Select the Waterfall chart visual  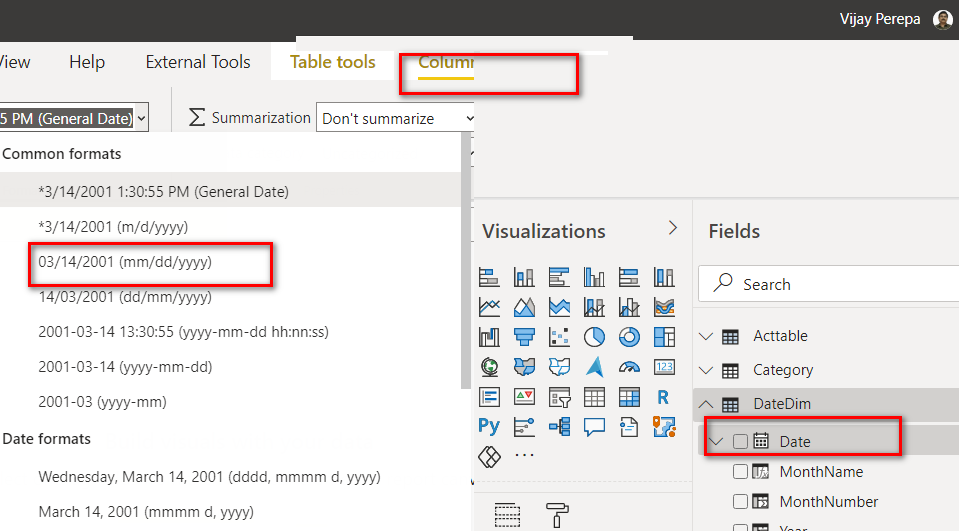click(489, 336)
